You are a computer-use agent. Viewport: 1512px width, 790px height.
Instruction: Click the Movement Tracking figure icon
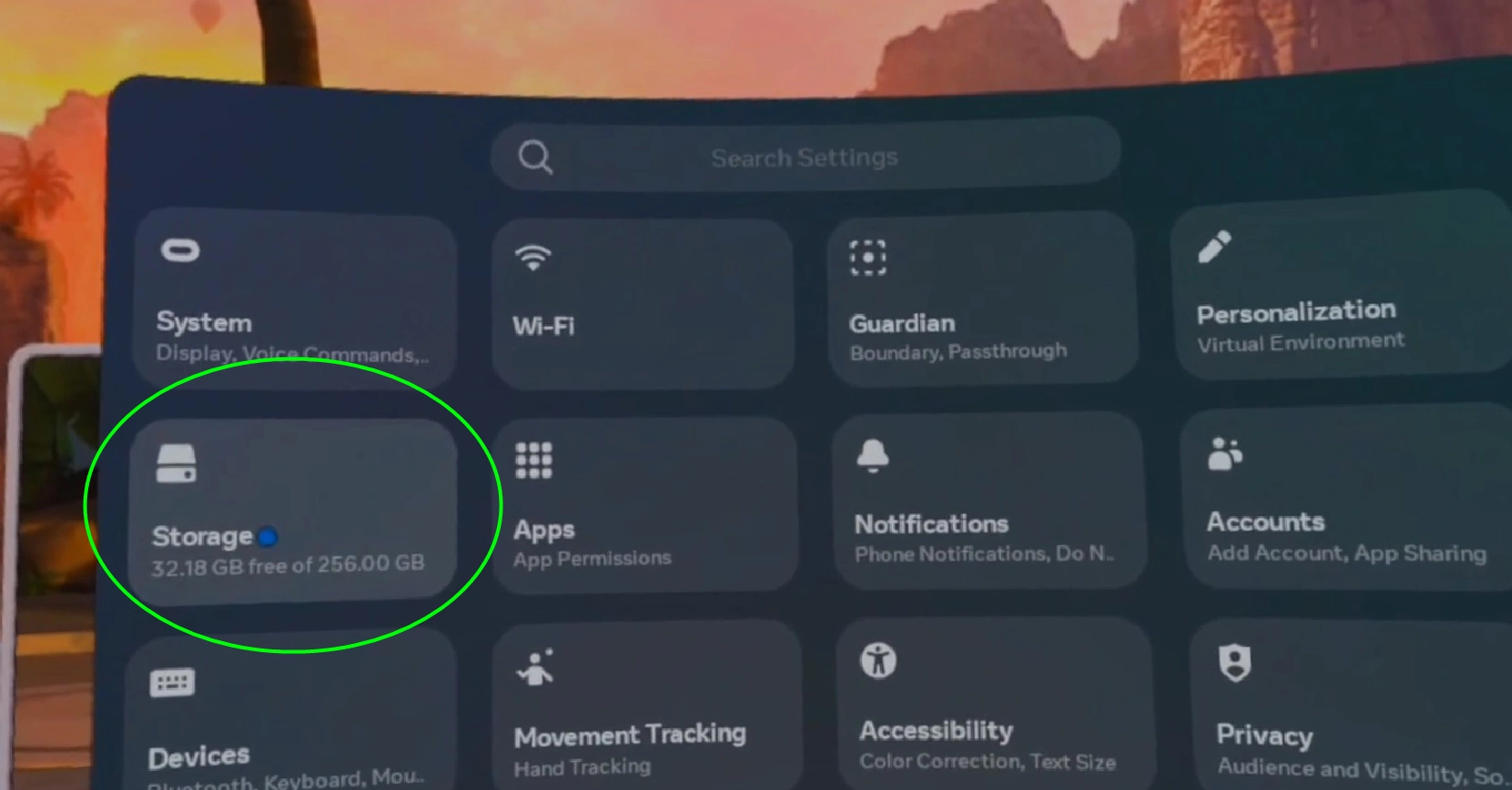[x=536, y=668]
